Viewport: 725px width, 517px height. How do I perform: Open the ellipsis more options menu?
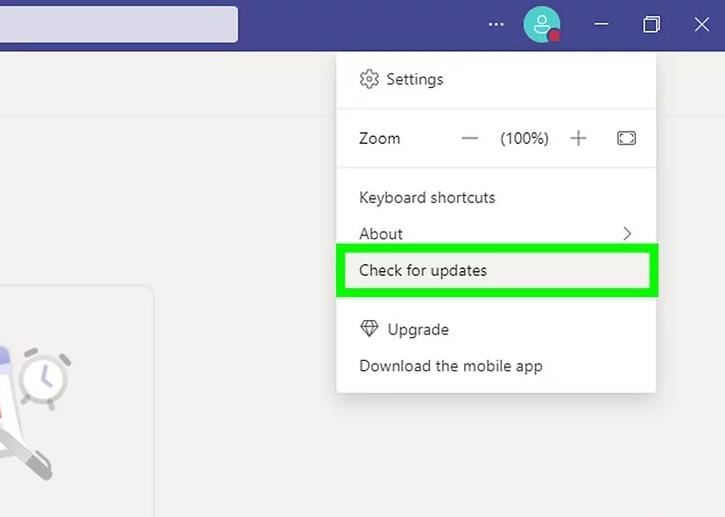[x=496, y=24]
